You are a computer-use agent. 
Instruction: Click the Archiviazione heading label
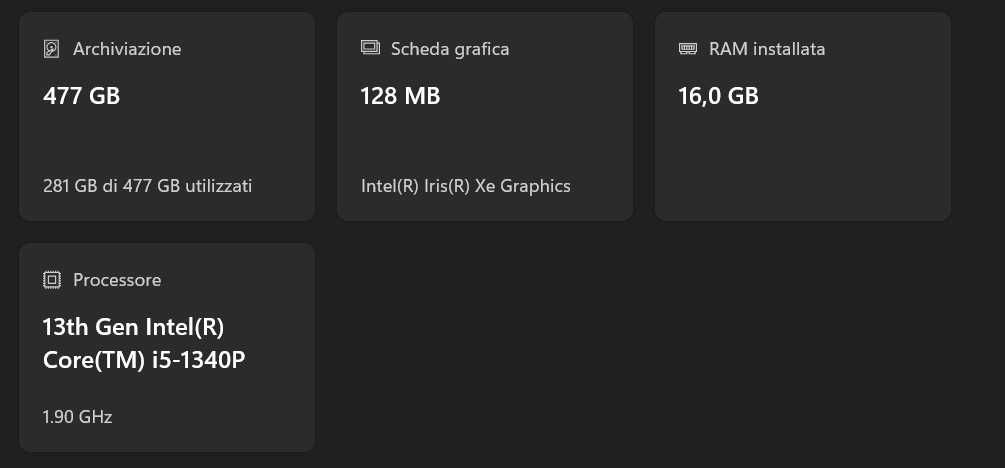pyautogui.click(x=127, y=49)
